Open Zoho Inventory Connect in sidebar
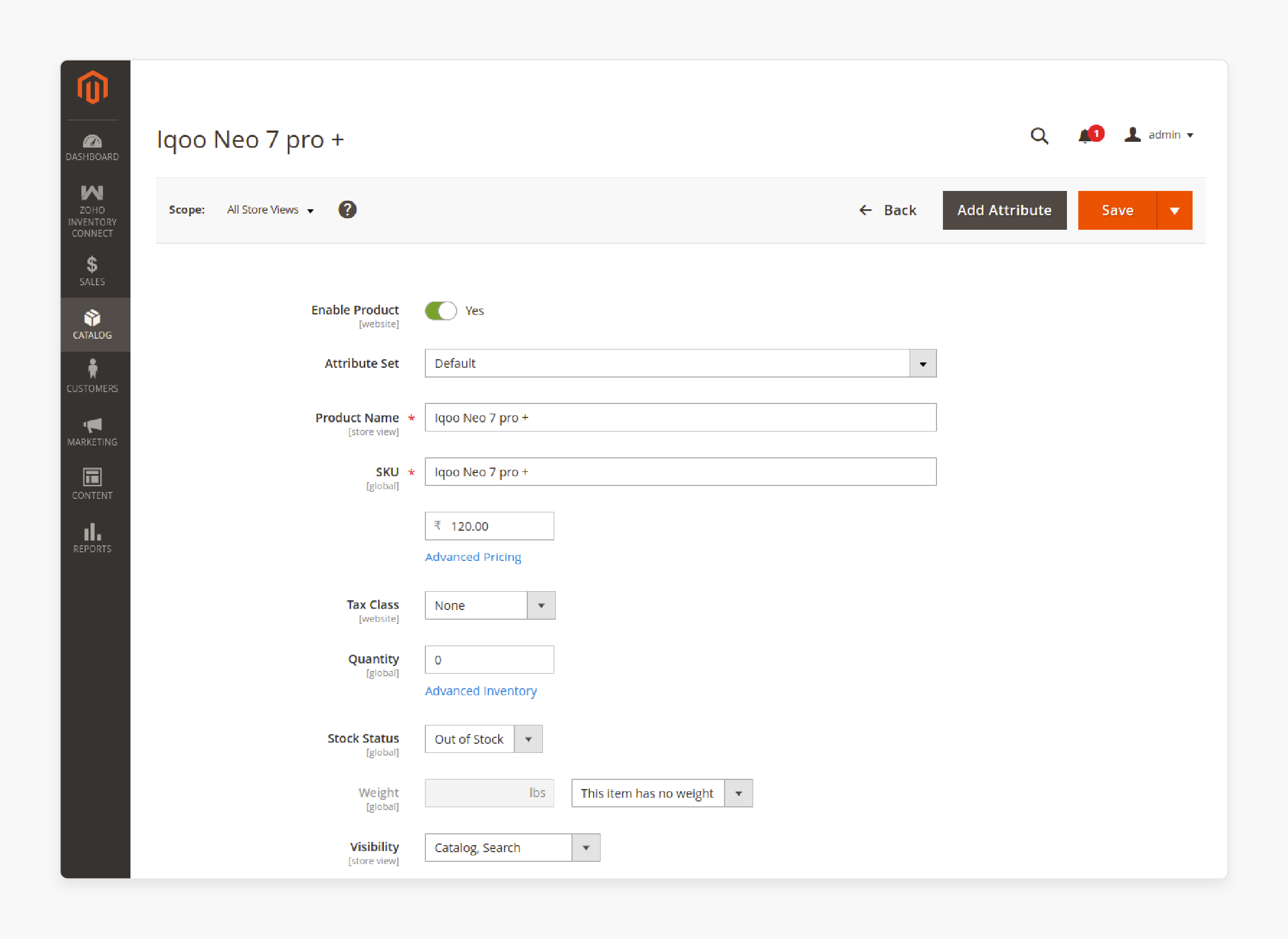 93,211
